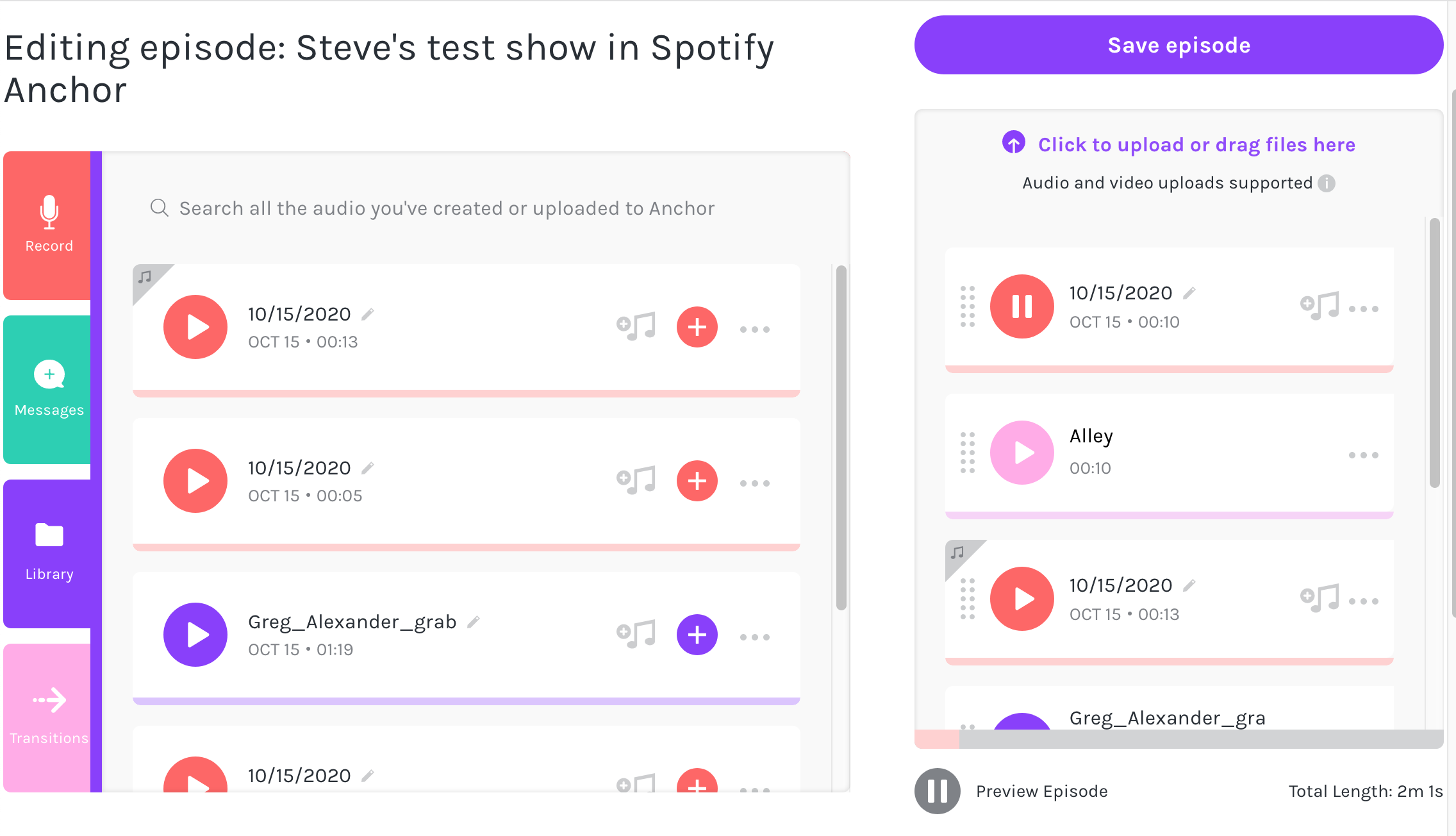
Task: Add music to the 00:10 episode segment
Action: (x=1319, y=306)
